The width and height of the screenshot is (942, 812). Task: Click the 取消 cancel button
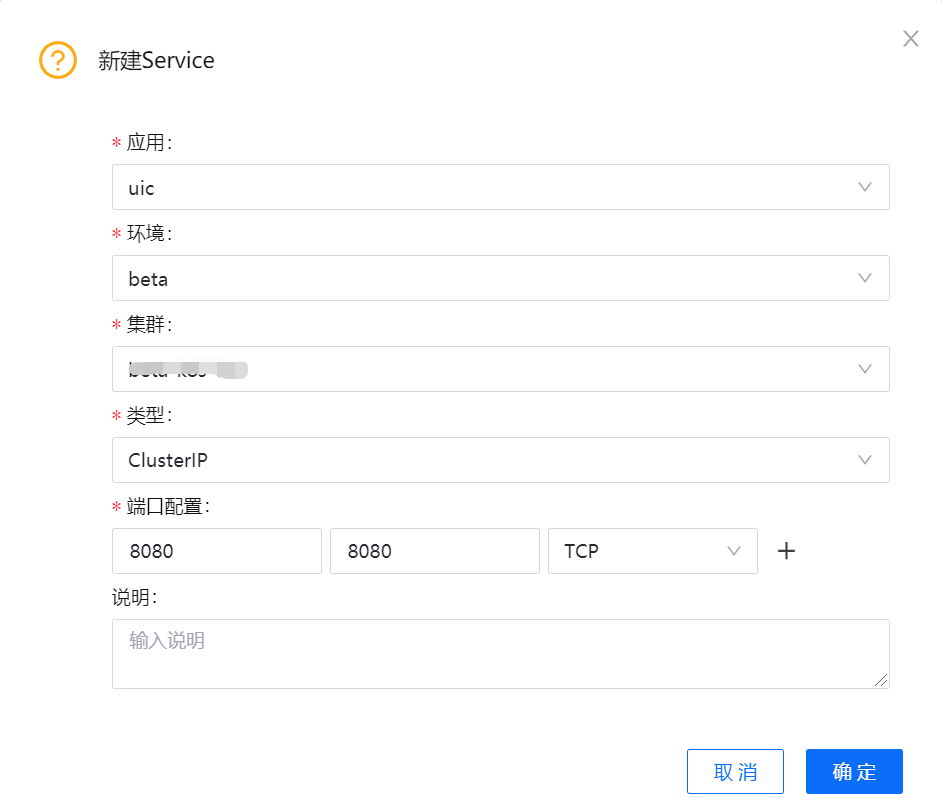(x=735, y=771)
